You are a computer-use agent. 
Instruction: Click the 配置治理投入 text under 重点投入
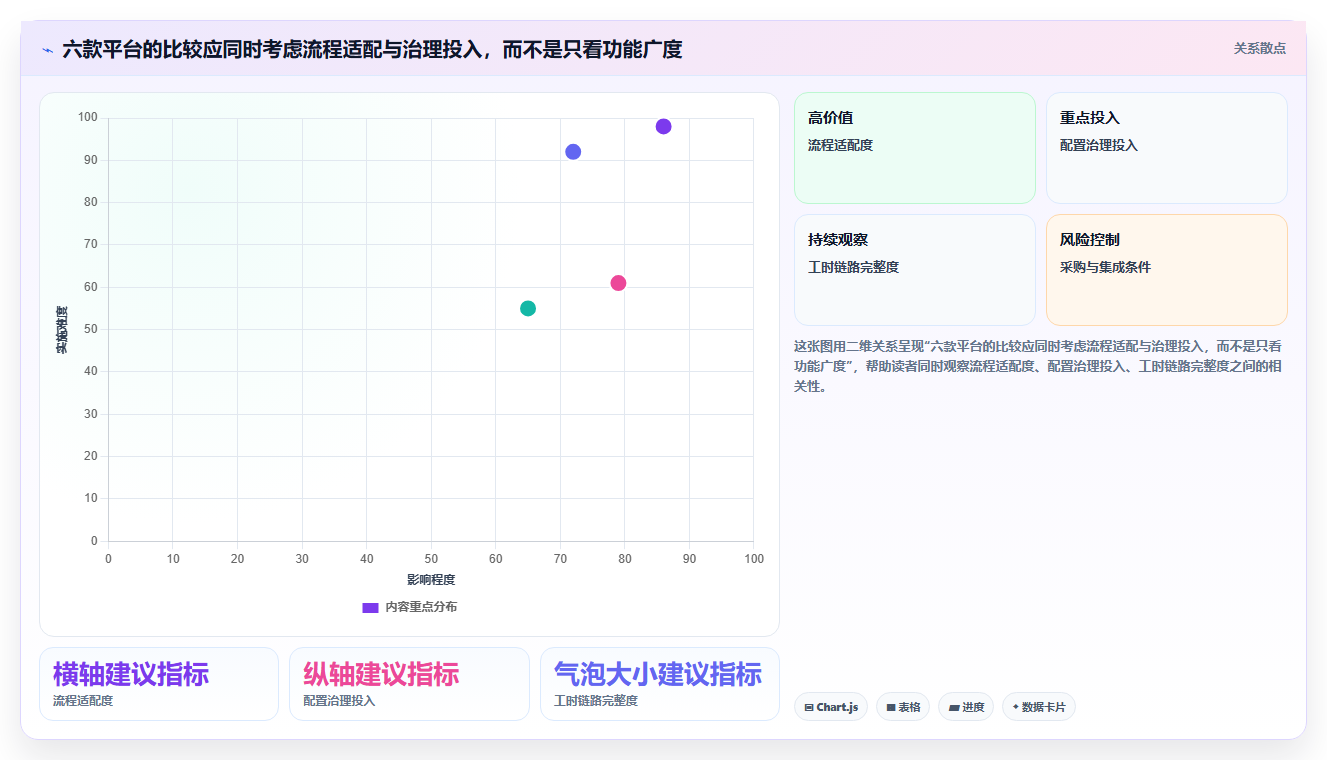1099,145
